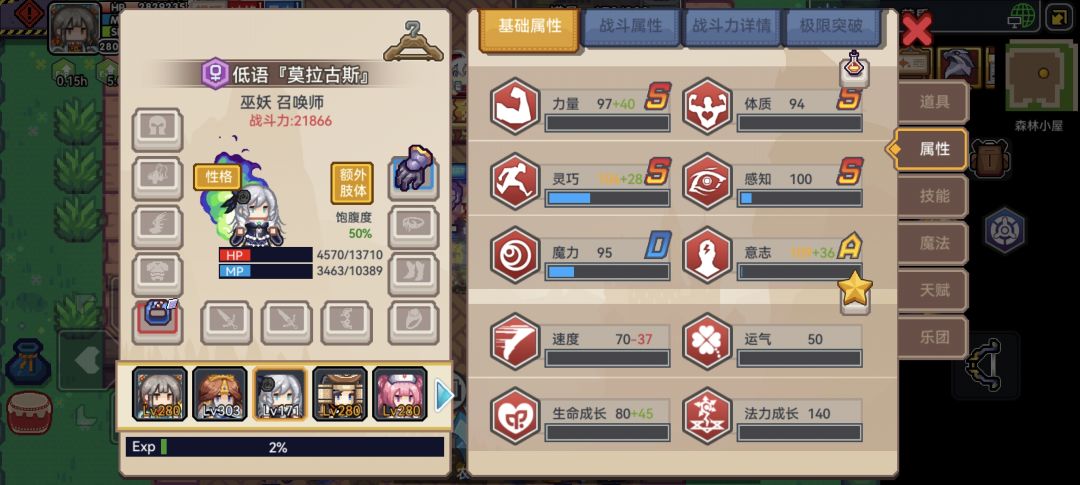Image resolution: width=1080 pixels, height=485 pixels.
Task: Select the Lv303 character portrait
Action: tap(220, 394)
